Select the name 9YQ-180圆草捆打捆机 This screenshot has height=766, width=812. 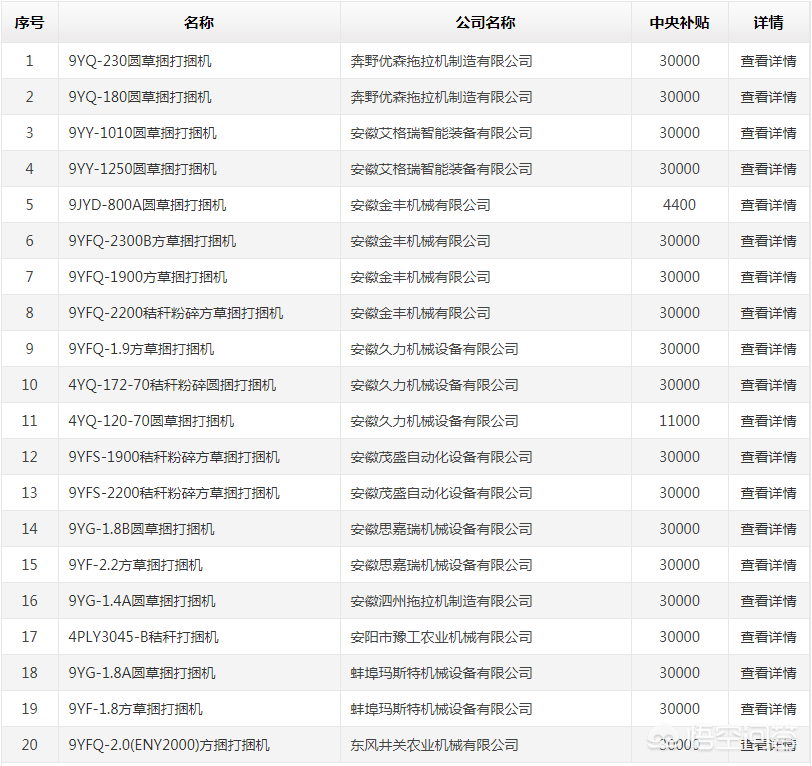pos(140,97)
